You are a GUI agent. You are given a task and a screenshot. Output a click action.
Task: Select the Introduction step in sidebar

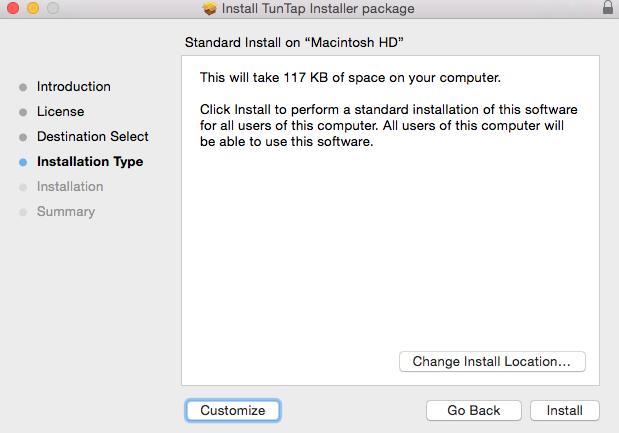tap(74, 86)
